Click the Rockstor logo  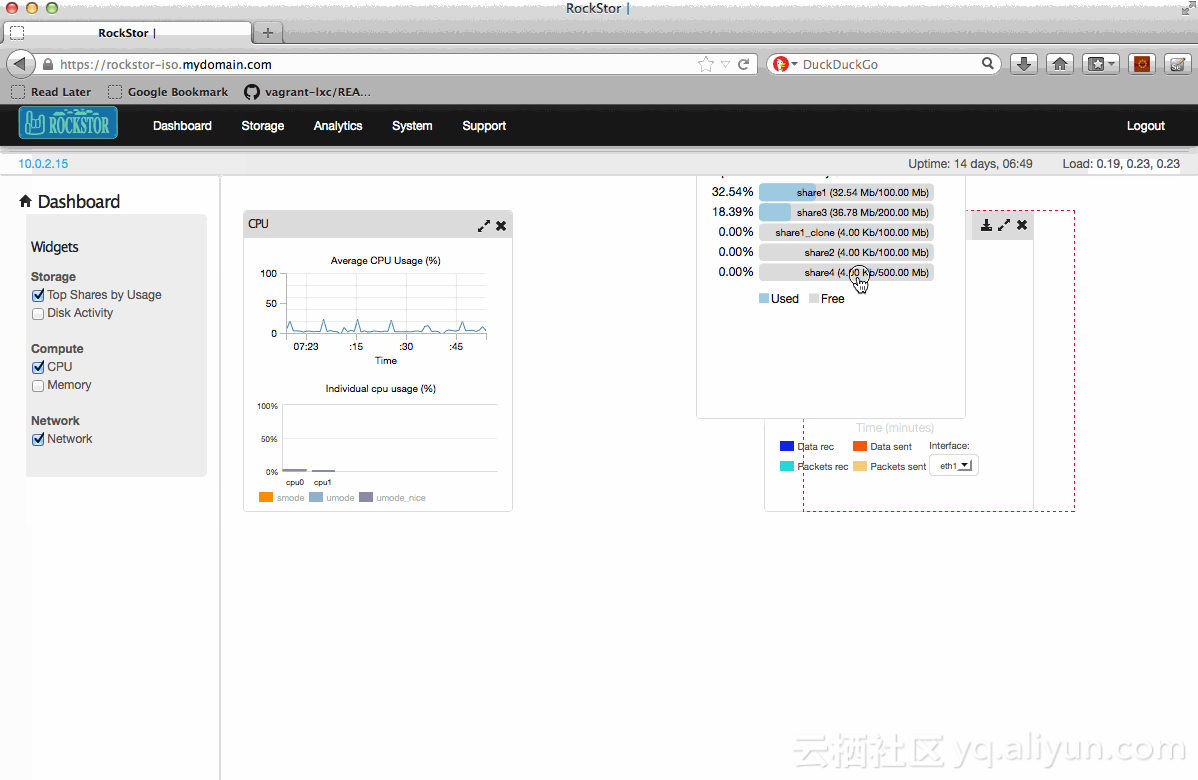[x=69, y=123]
